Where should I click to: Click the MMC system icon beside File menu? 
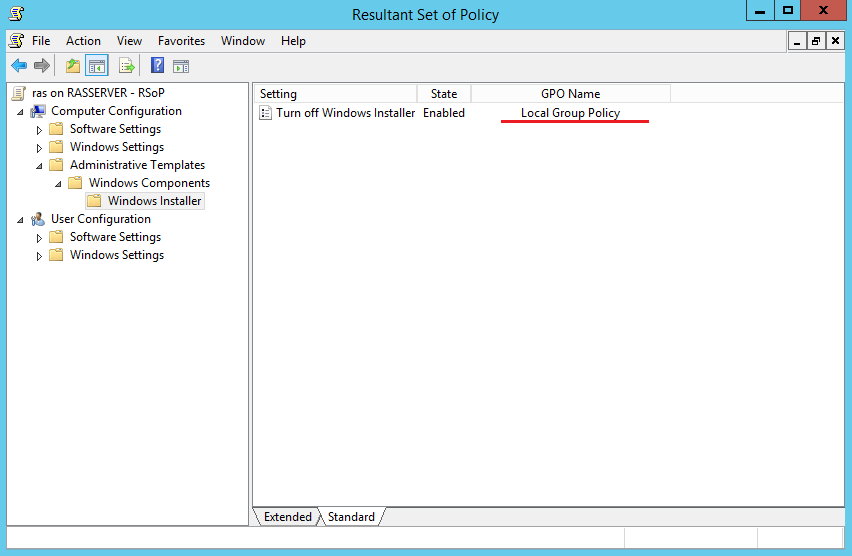[17, 40]
